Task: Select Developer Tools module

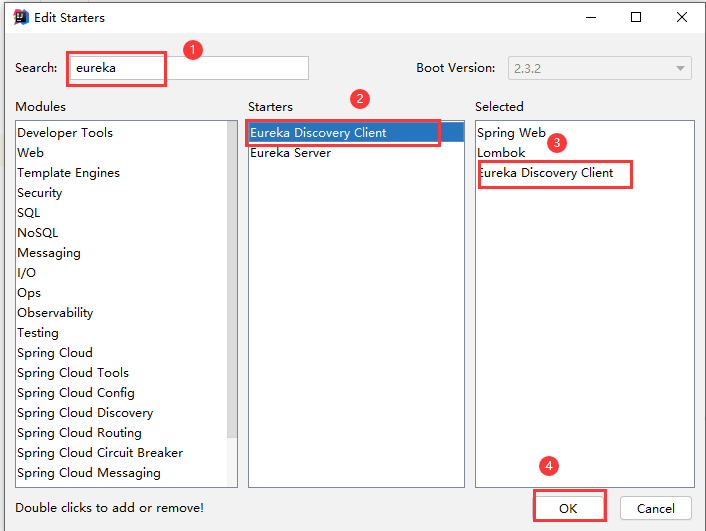Action: pyautogui.click(x=122, y=133)
